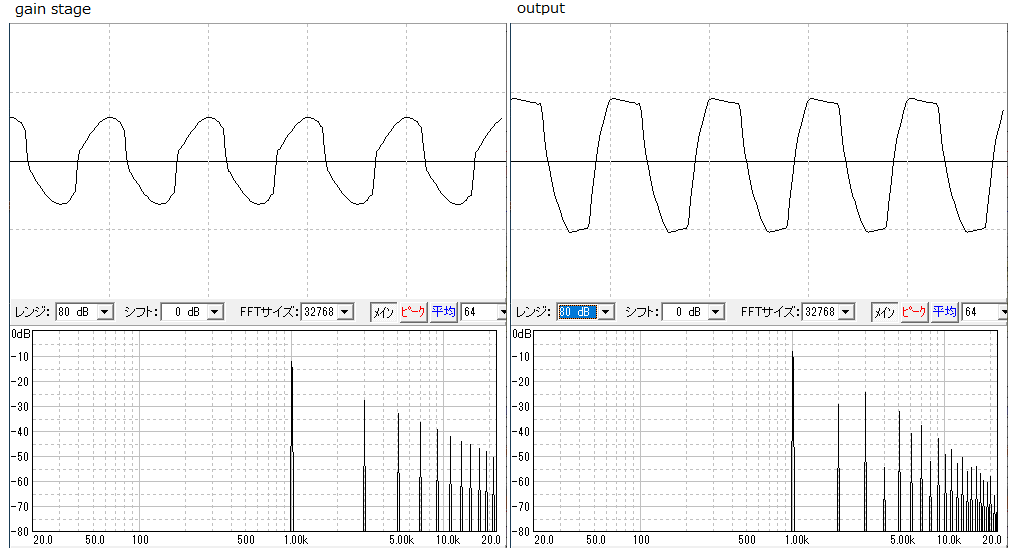1020x560 pixels.
Task: Toggle the red ピーク button in output panel
Action: (x=913, y=312)
